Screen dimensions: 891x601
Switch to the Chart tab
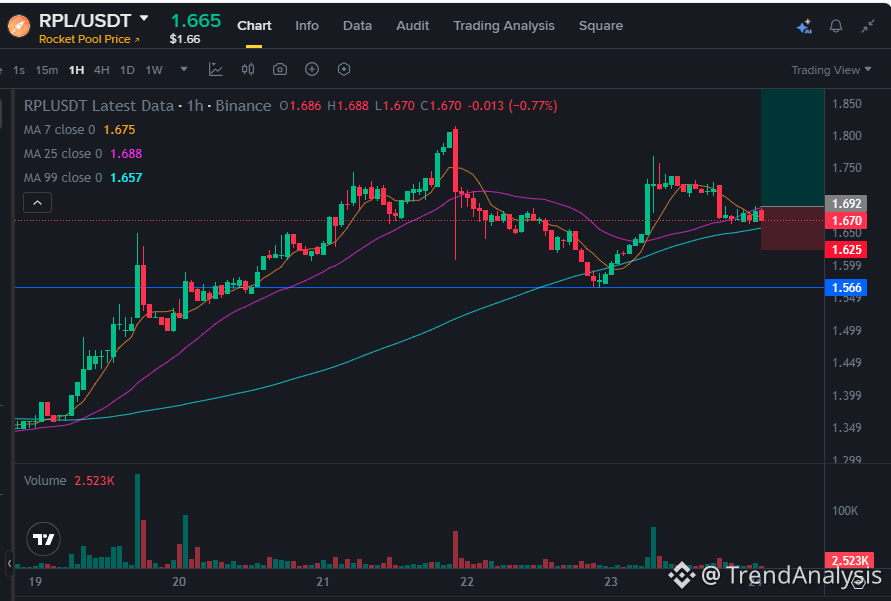coord(254,26)
